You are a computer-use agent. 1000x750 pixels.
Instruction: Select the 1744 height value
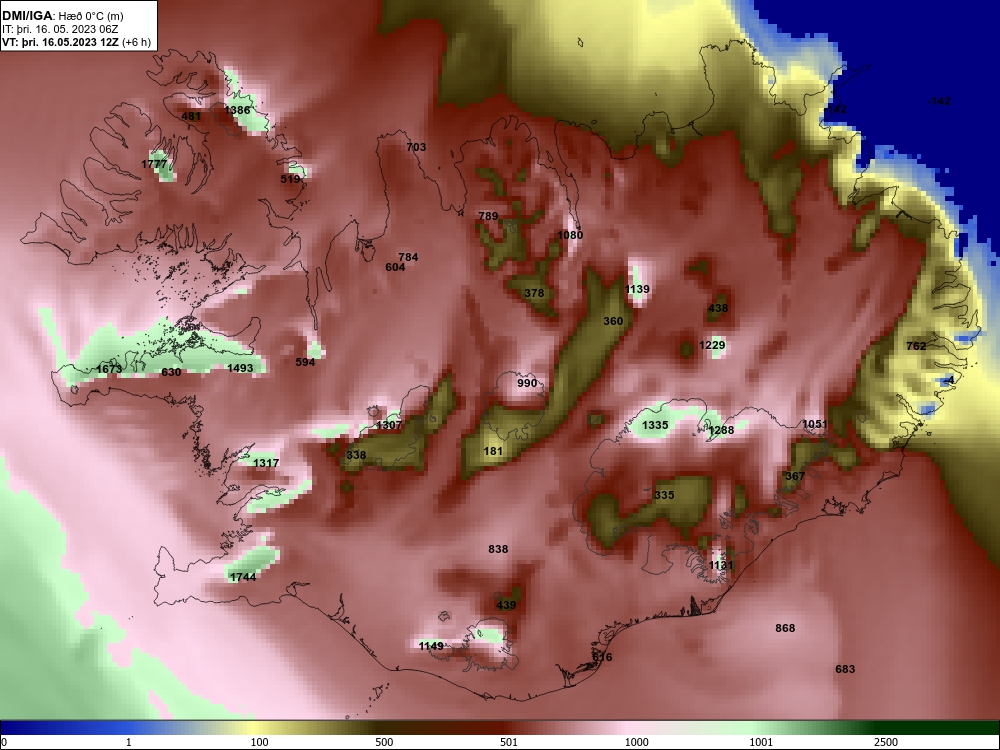tap(243, 577)
